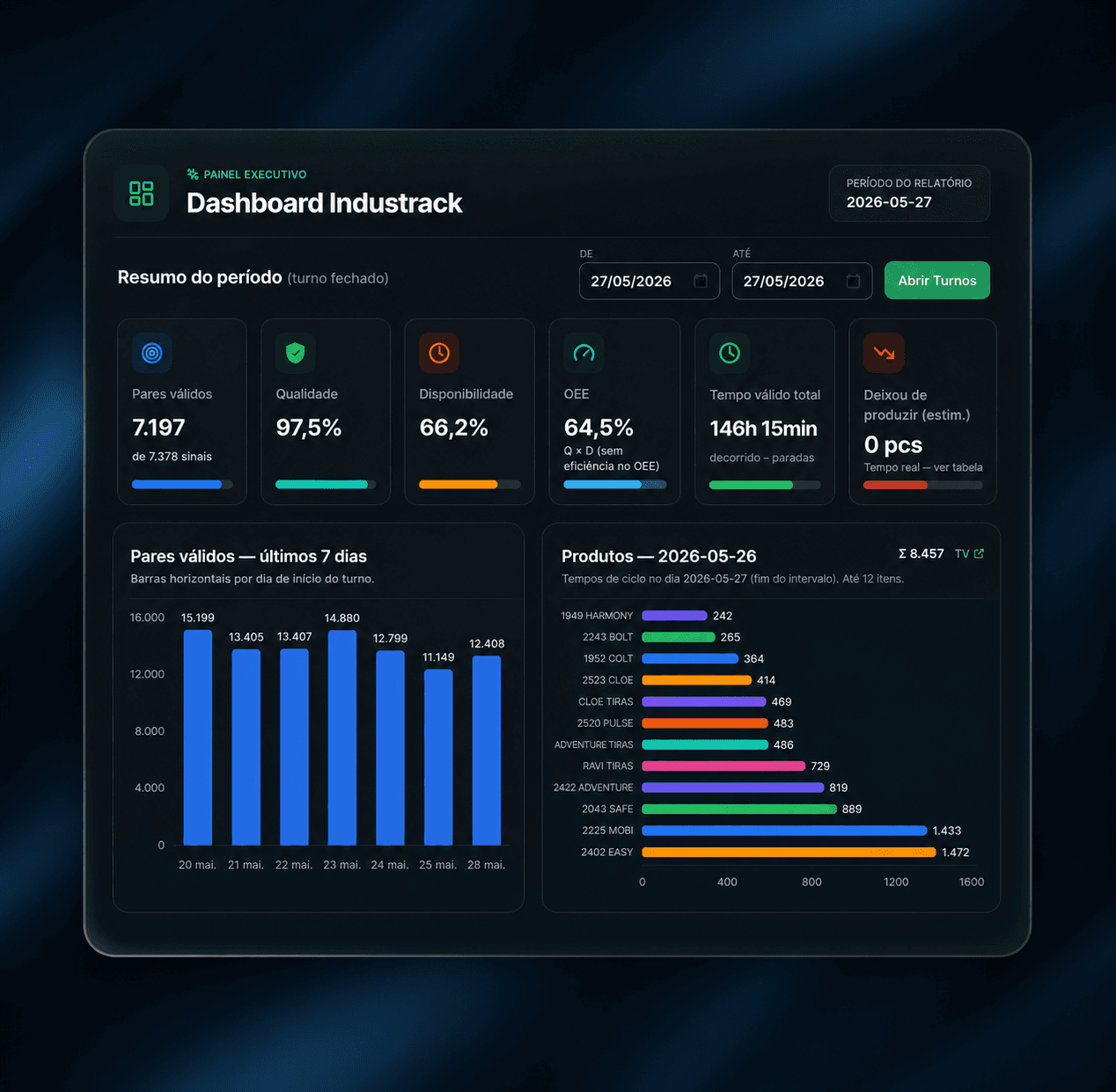Click the RAVI TIRAS pink bar
Screen dimensions: 1116x1092
(x=723, y=766)
